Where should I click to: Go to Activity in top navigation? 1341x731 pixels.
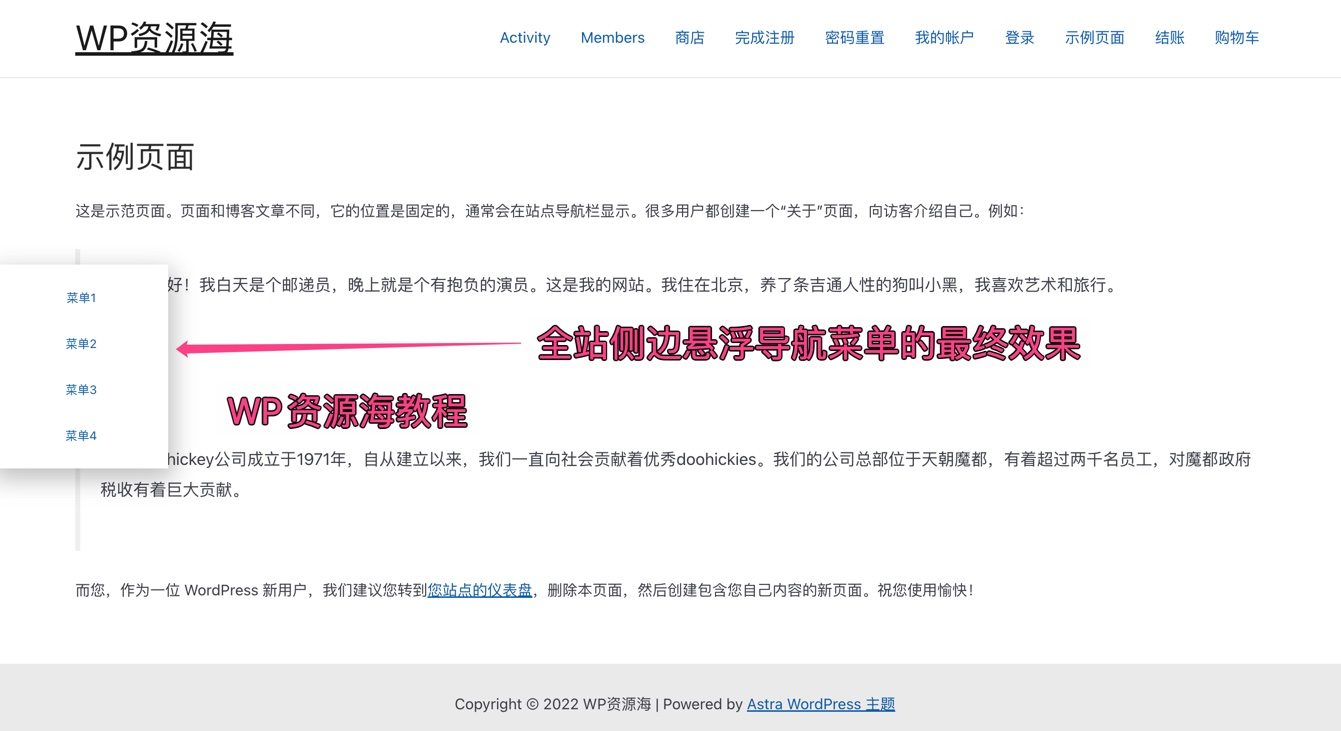(525, 38)
